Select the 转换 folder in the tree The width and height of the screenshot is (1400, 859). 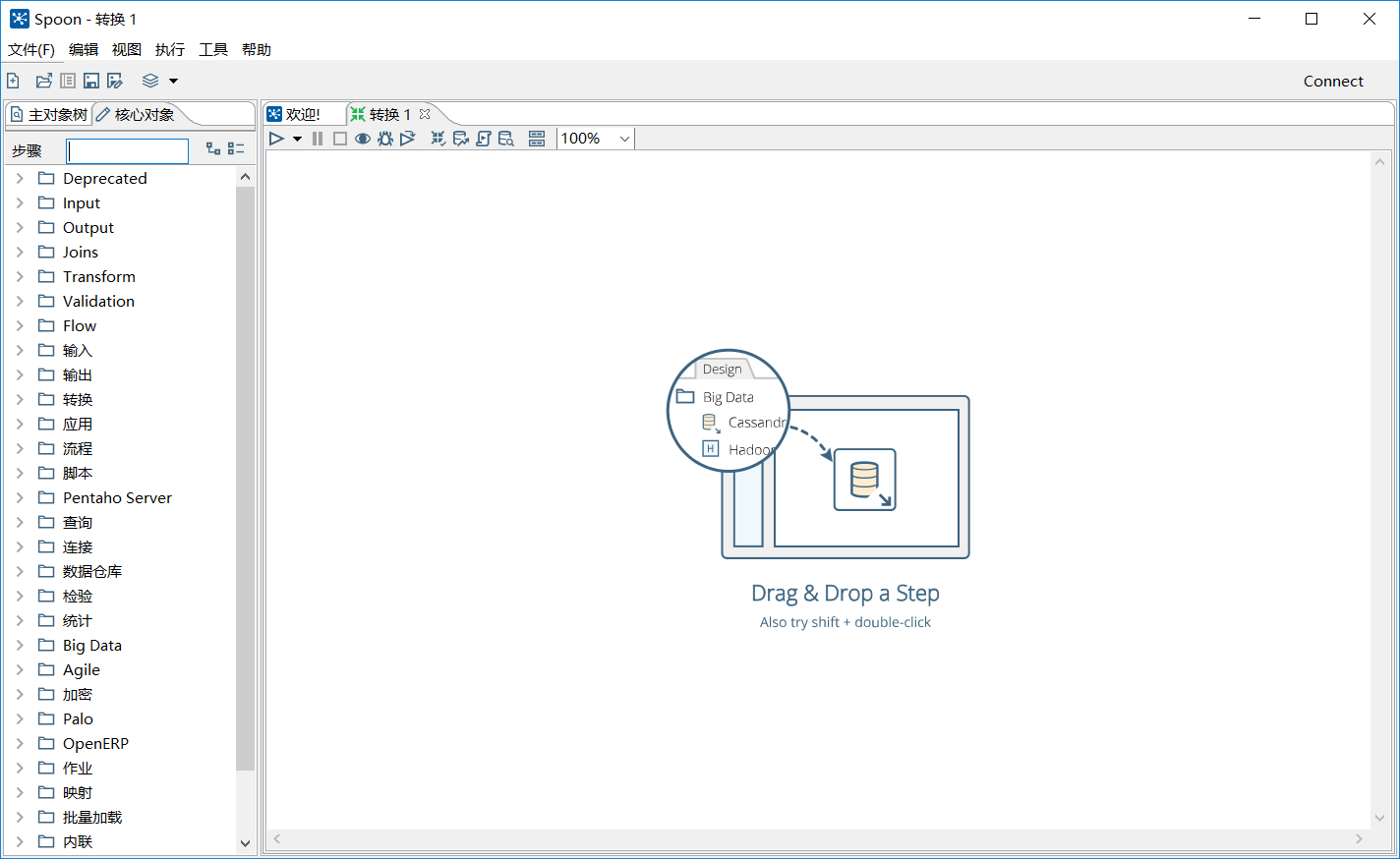point(78,400)
